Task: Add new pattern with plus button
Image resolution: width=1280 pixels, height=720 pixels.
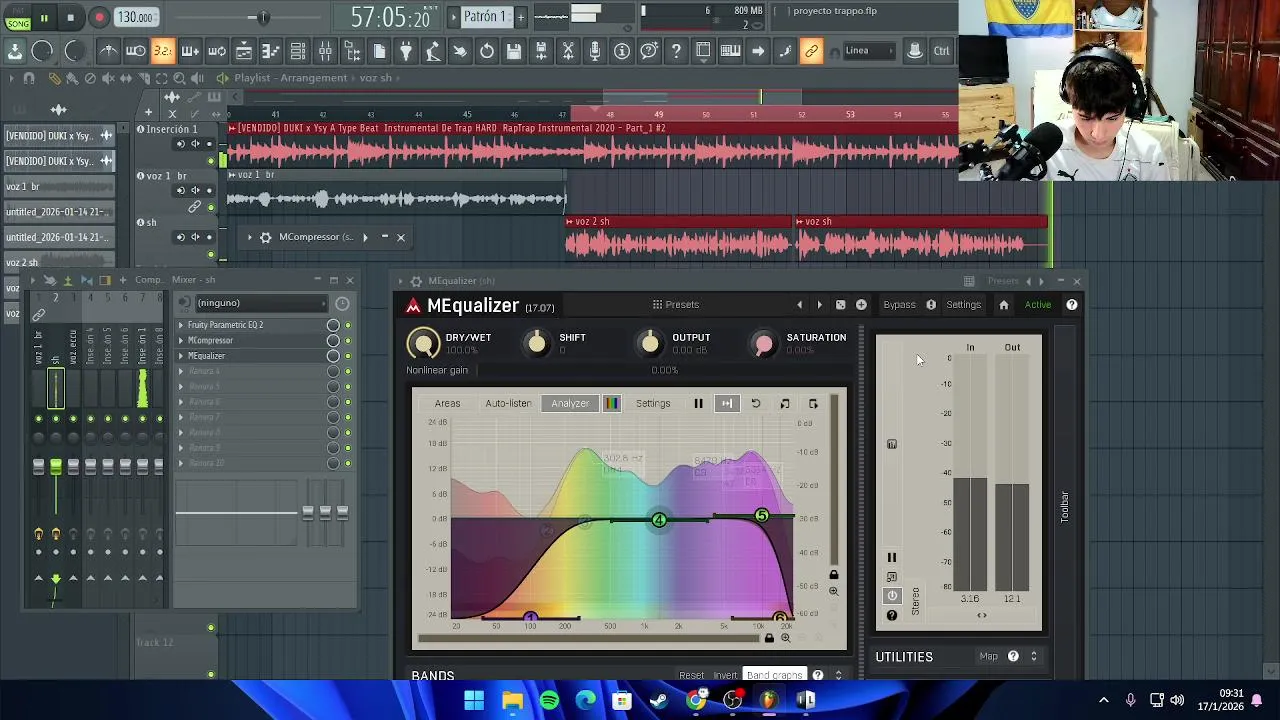Action: [520, 17]
